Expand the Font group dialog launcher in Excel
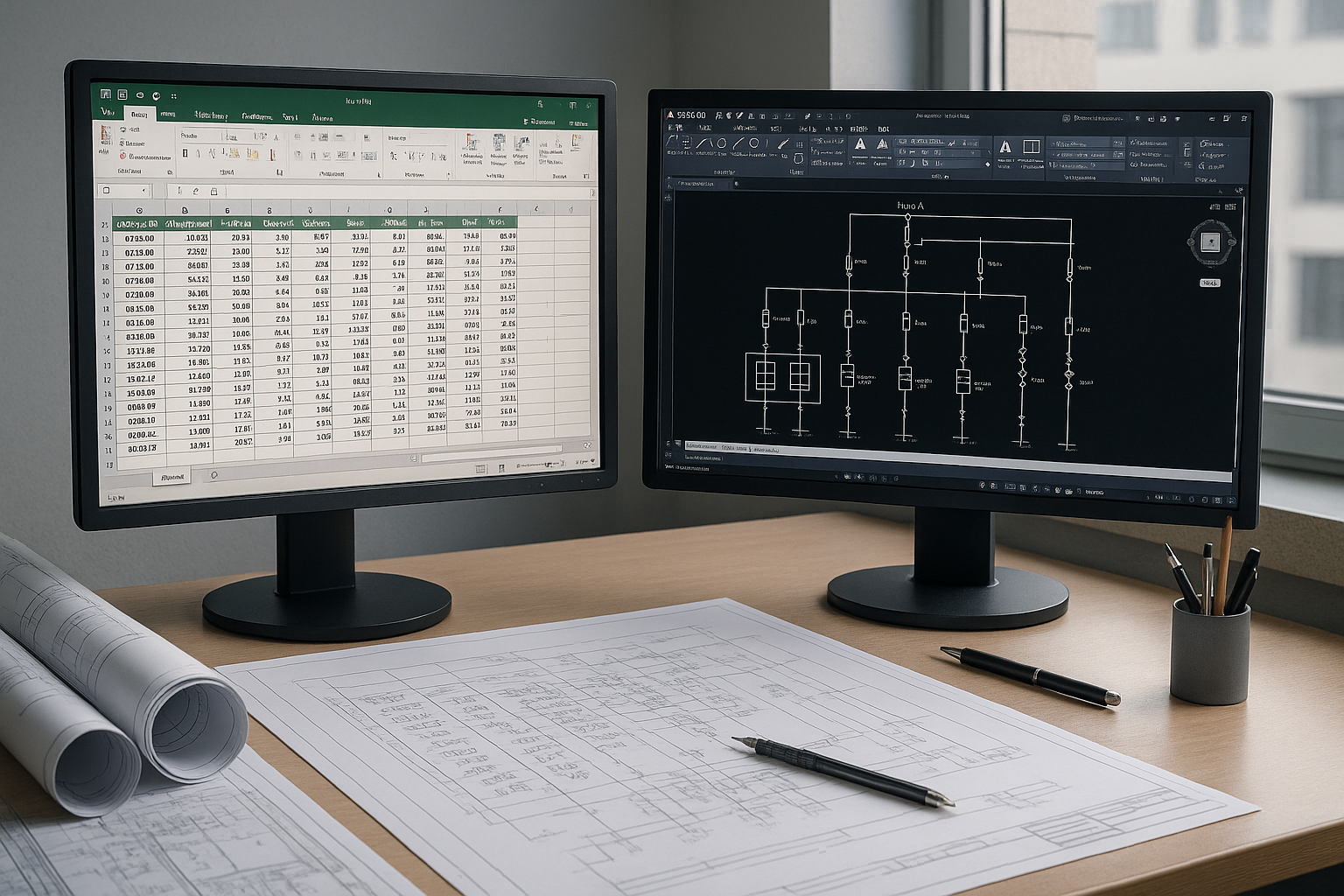 279,172
